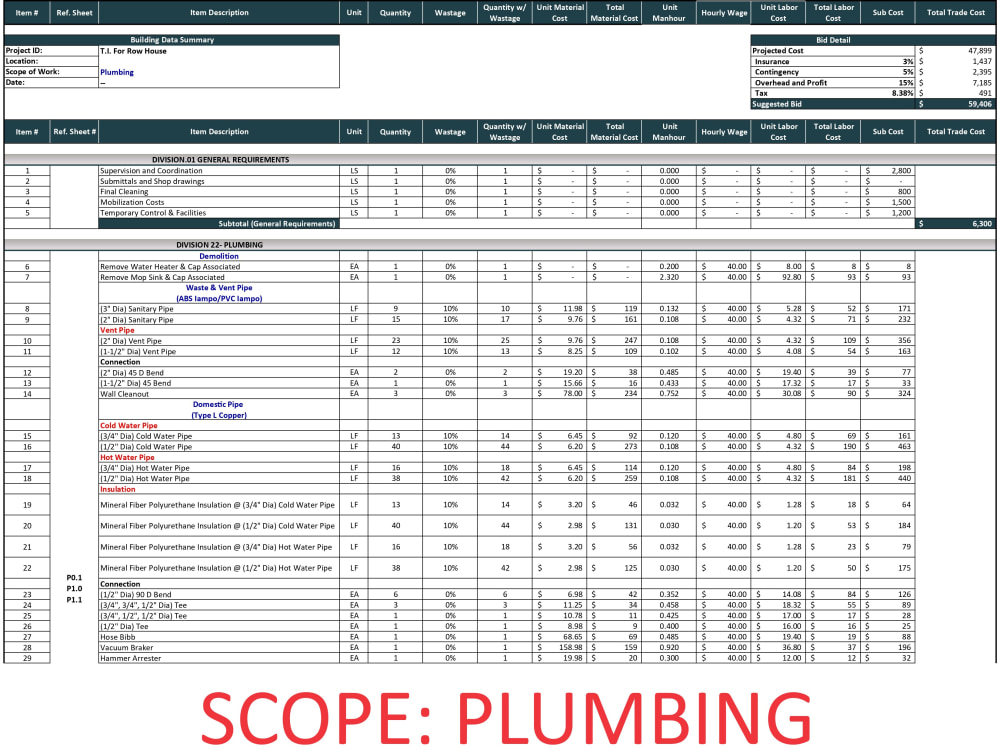Select Subtotal (General Requirements) cell
Screen dimensions: 1000x750
(219, 224)
